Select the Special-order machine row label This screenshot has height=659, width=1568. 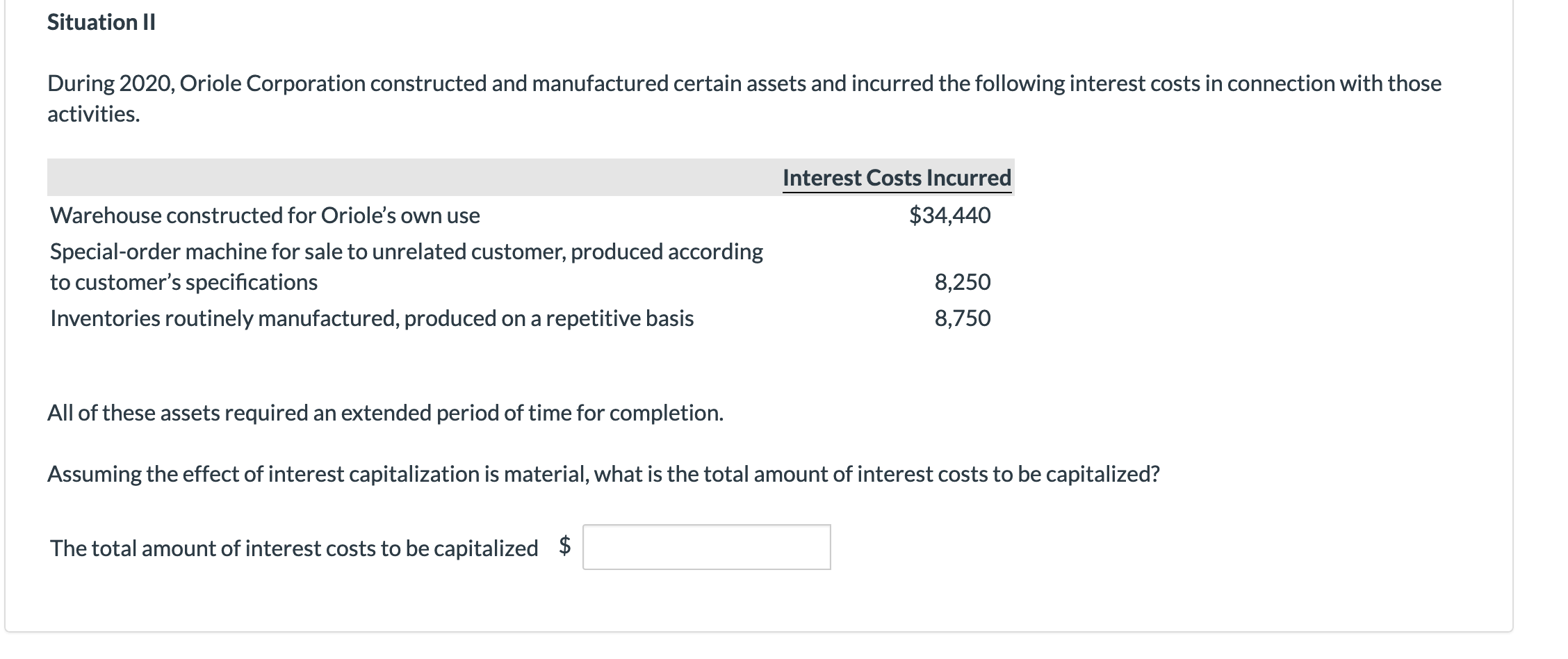point(406,252)
